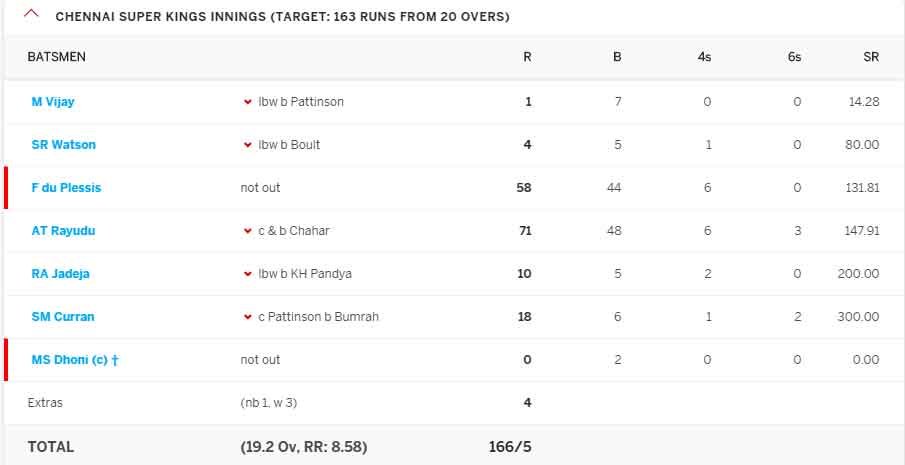The width and height of the screenshot is (905, 465).
Task: Expand SR Watson dismissal details arrow
Action: [x=247, y=145]
